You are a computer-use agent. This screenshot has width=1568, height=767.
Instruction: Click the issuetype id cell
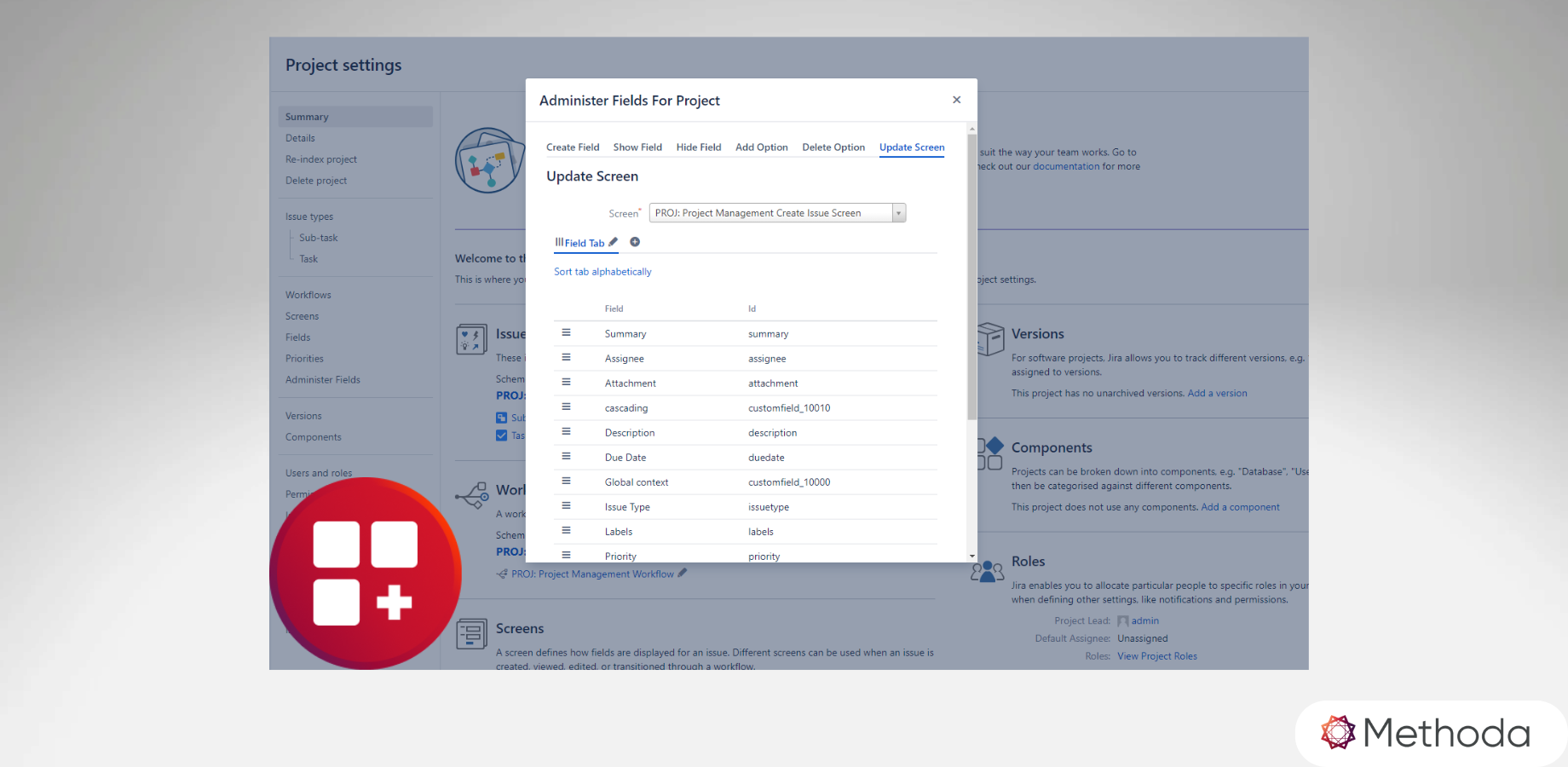coord(769,507)
